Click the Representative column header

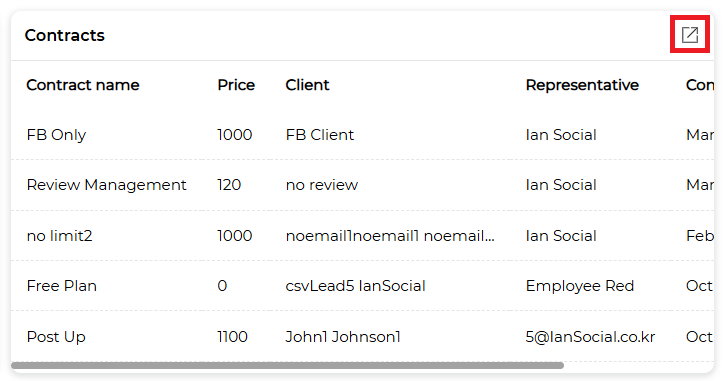(x=582, y=85)
